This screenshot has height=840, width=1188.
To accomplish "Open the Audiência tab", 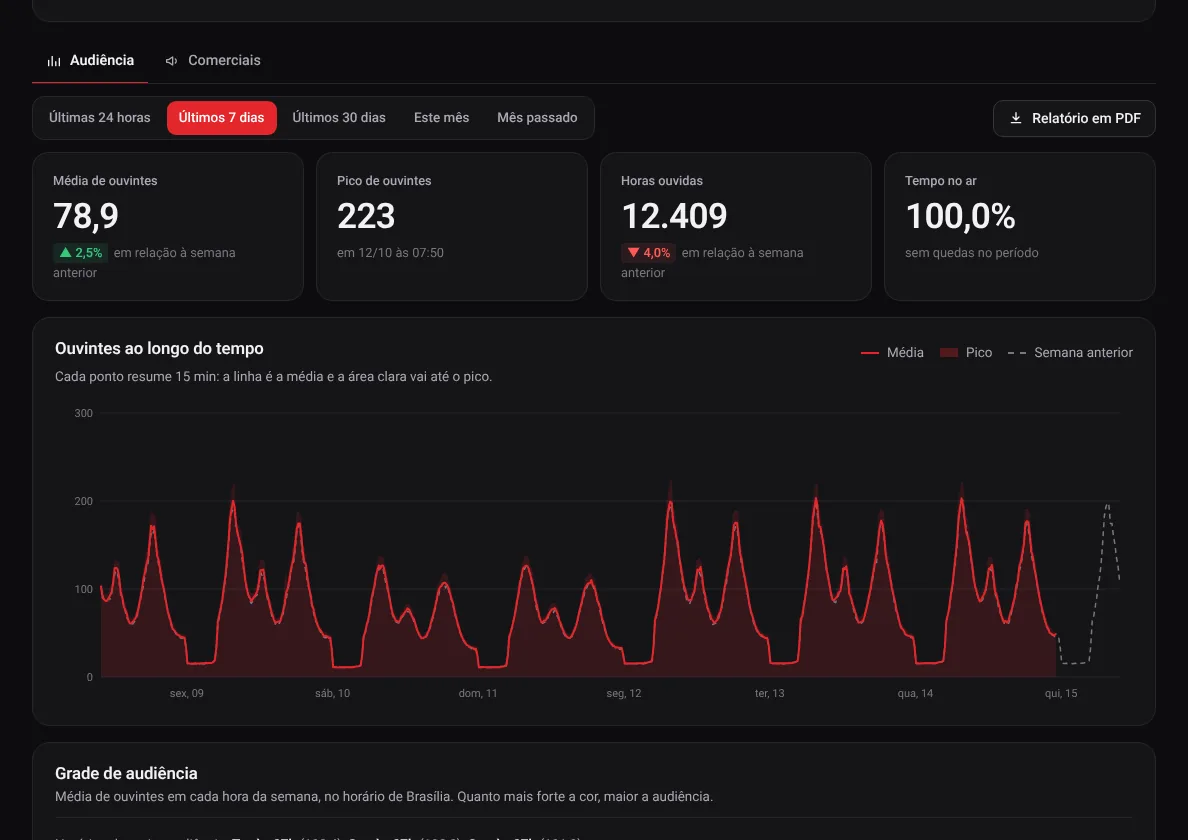I will 90,61.
